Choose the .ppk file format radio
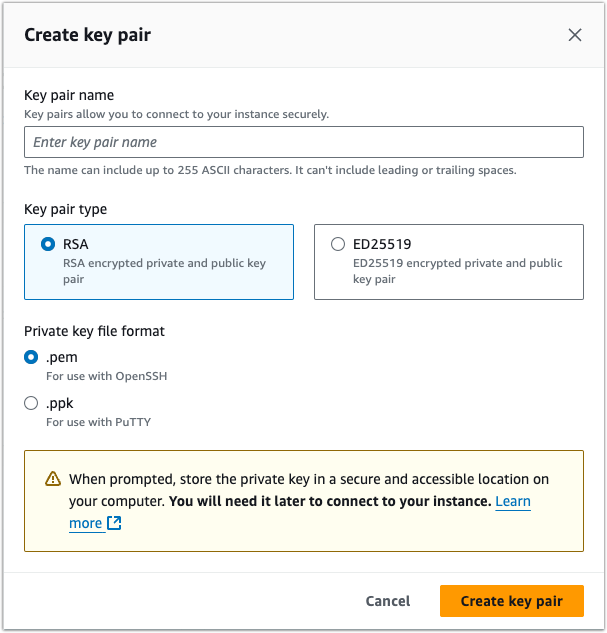Screen dimensions: 607x633 point(31,403)
